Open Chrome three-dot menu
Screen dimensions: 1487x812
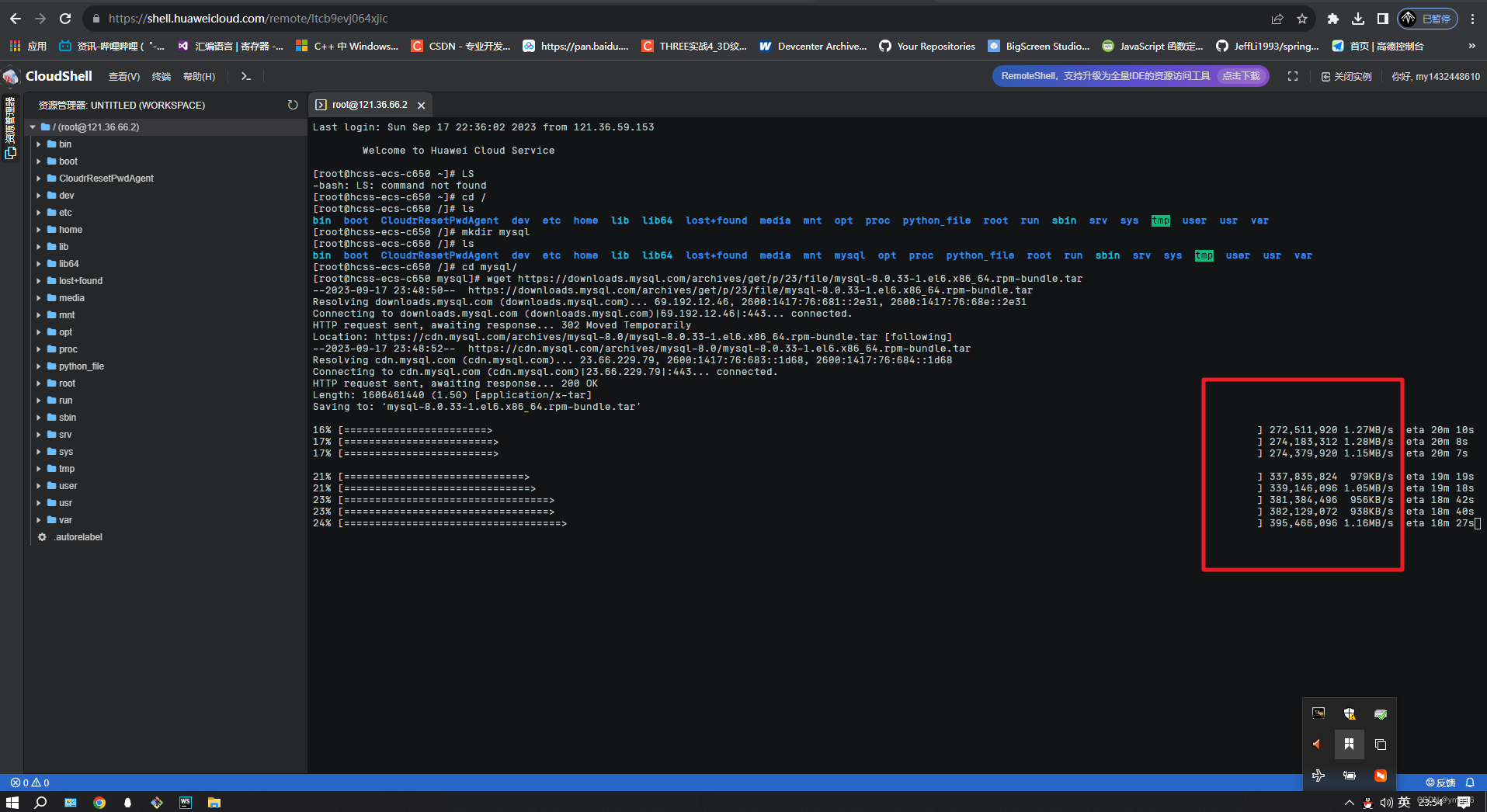click(1472, 19)
